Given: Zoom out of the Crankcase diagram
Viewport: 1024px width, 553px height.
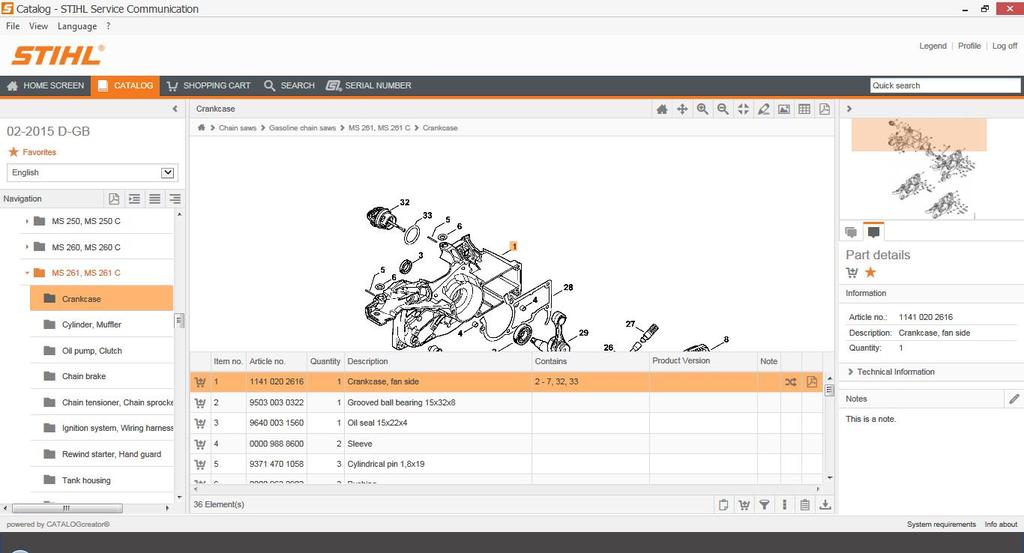Looking at the screenshot, I should click(x=723, y=109).
